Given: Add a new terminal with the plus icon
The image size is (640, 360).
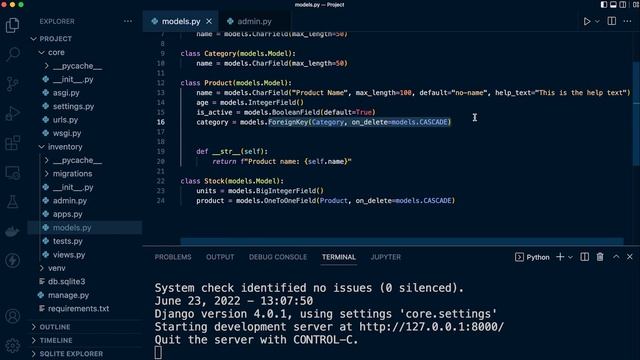Looking at the screenshot, I should (x=560, y=257).
